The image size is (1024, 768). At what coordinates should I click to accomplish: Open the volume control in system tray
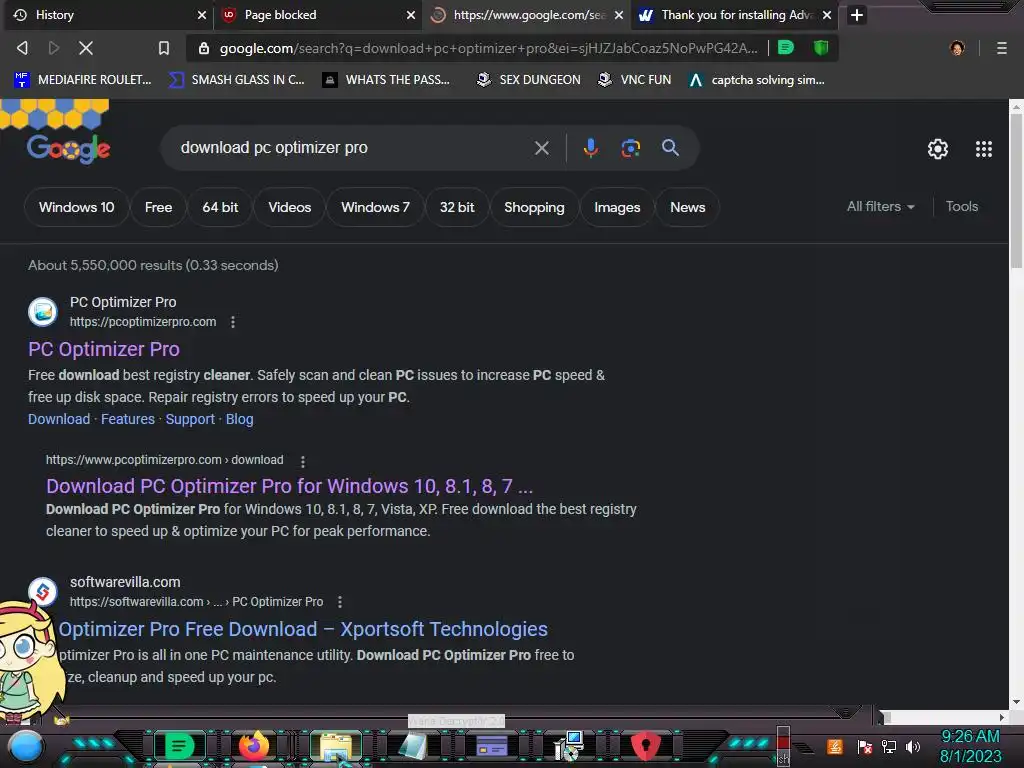tap(912, 746)
